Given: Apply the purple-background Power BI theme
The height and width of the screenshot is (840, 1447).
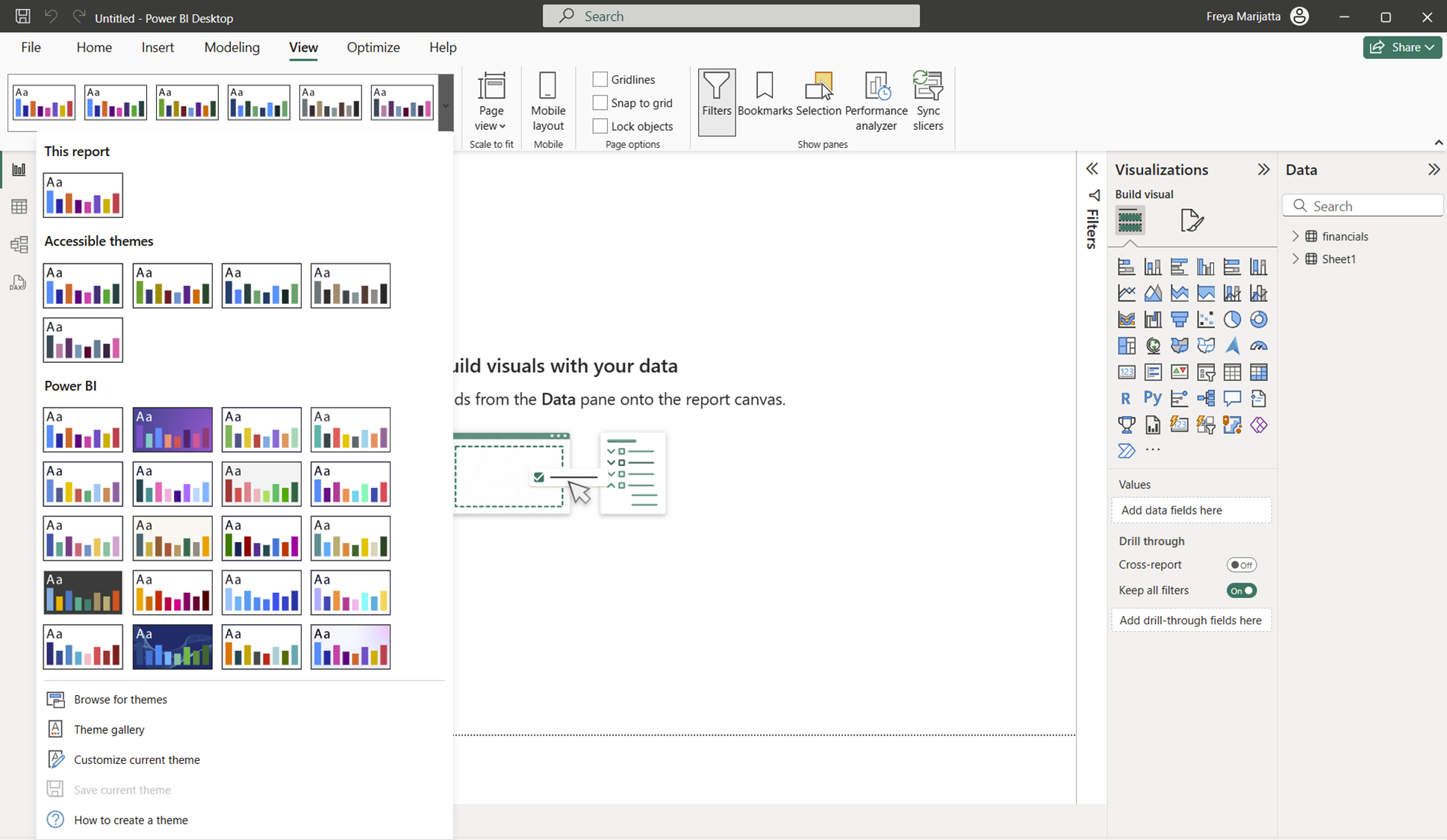Looking at the screenshot, I should [172, 429].
